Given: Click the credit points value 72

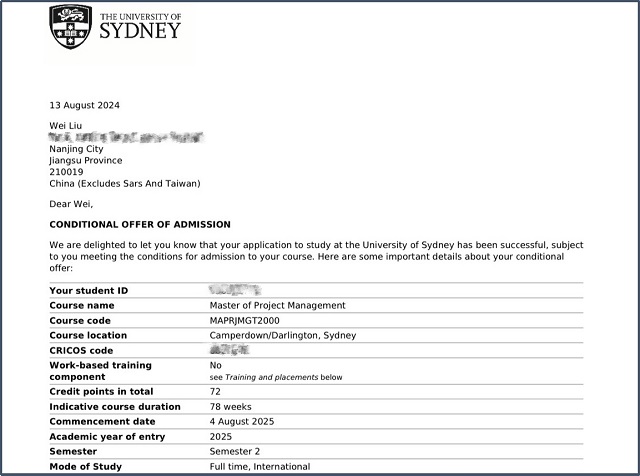Looking at the screenshot, I should click(215, 392).
